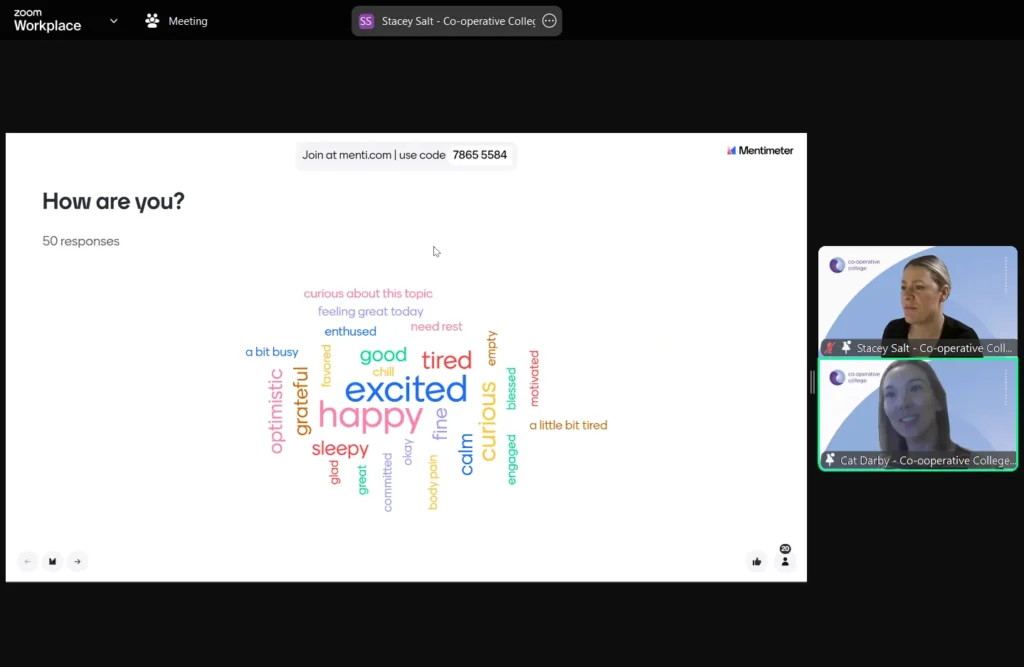
Task: Click the Meeting paw icon
Action: (152, 21)
